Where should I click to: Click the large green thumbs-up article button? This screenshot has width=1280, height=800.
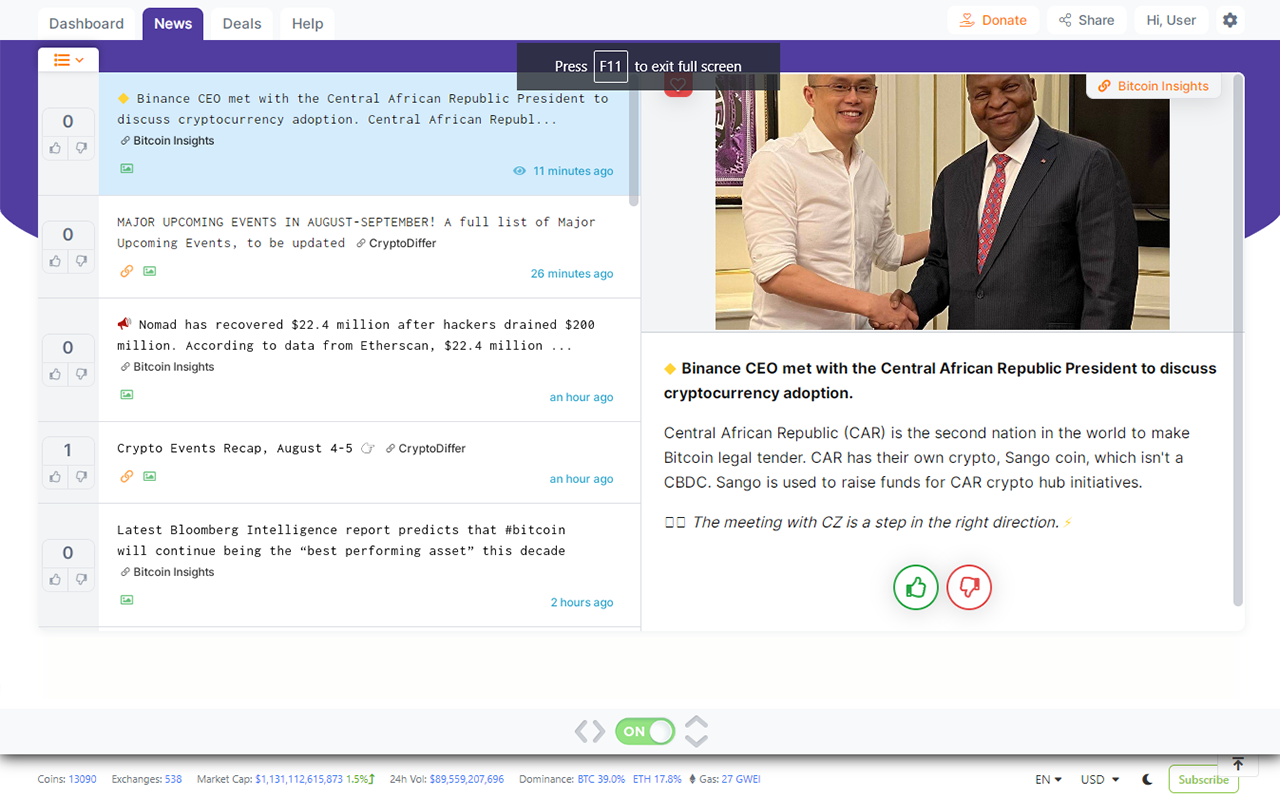916,587
